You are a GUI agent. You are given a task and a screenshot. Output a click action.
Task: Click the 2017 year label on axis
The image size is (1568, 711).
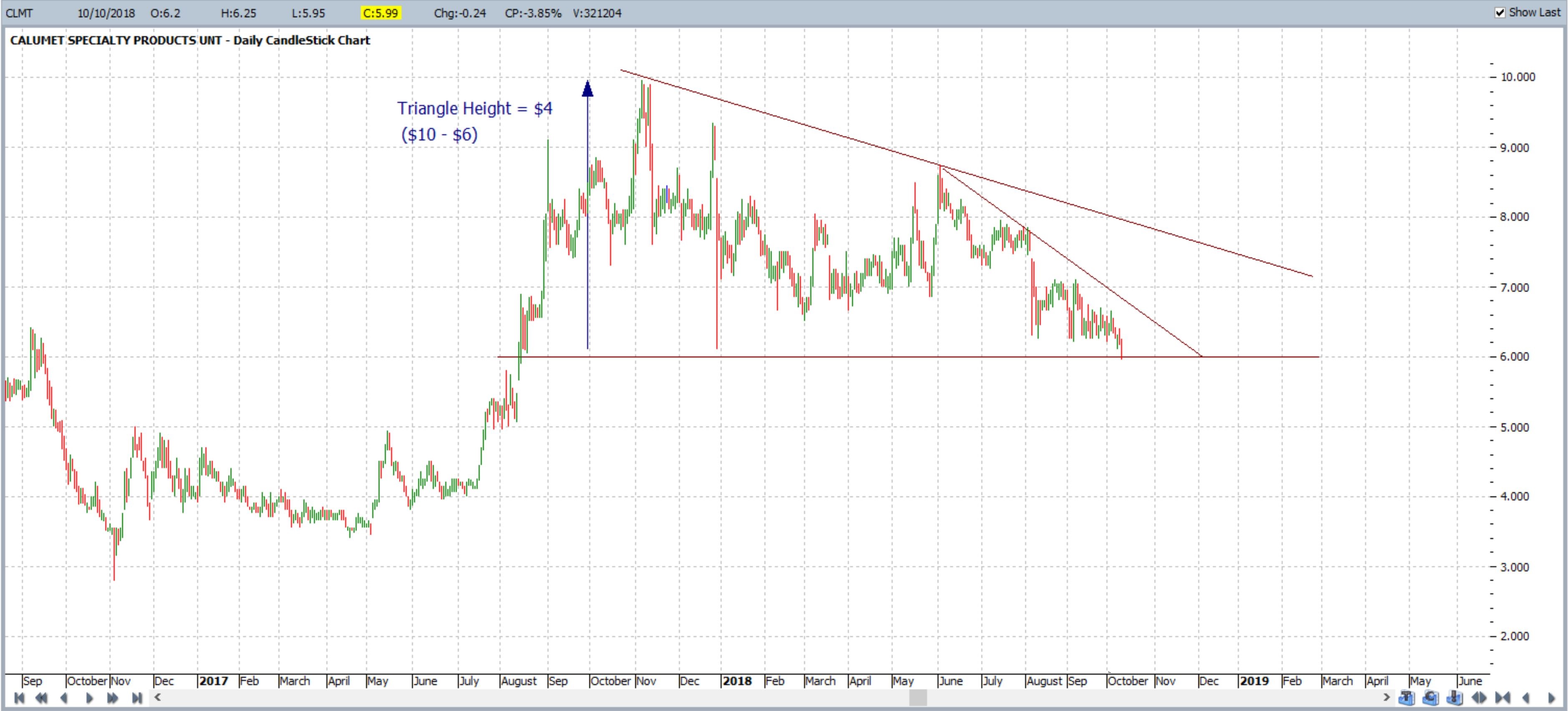(214, 681)
